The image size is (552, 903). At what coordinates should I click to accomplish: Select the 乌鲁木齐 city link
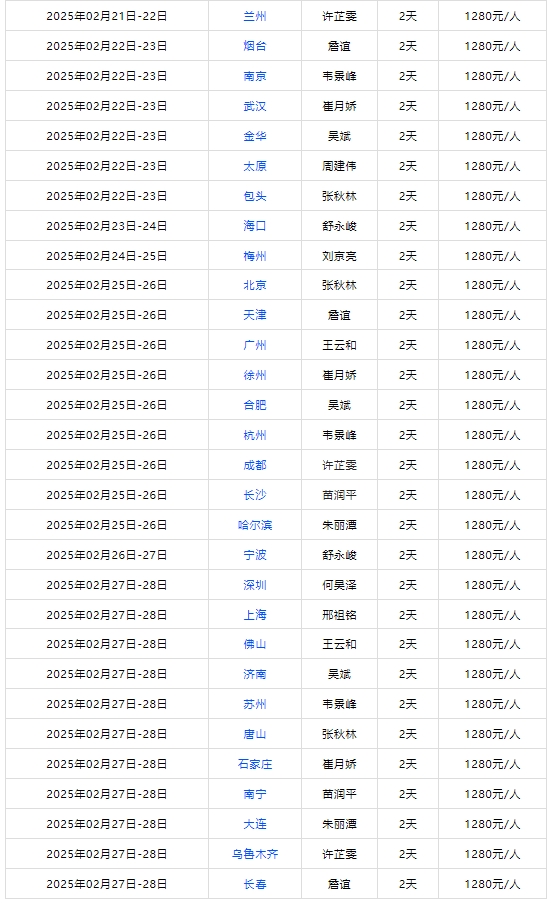[x=254, y=853]
